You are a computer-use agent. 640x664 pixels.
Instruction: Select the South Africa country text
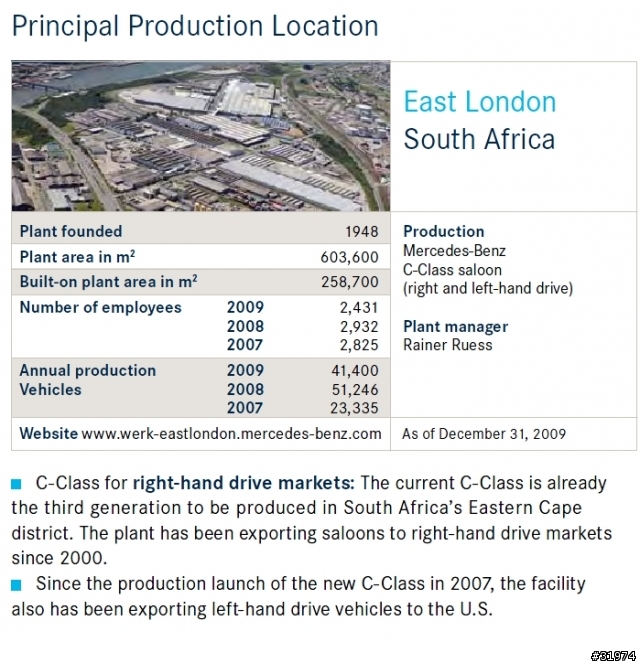click(479, 139)
